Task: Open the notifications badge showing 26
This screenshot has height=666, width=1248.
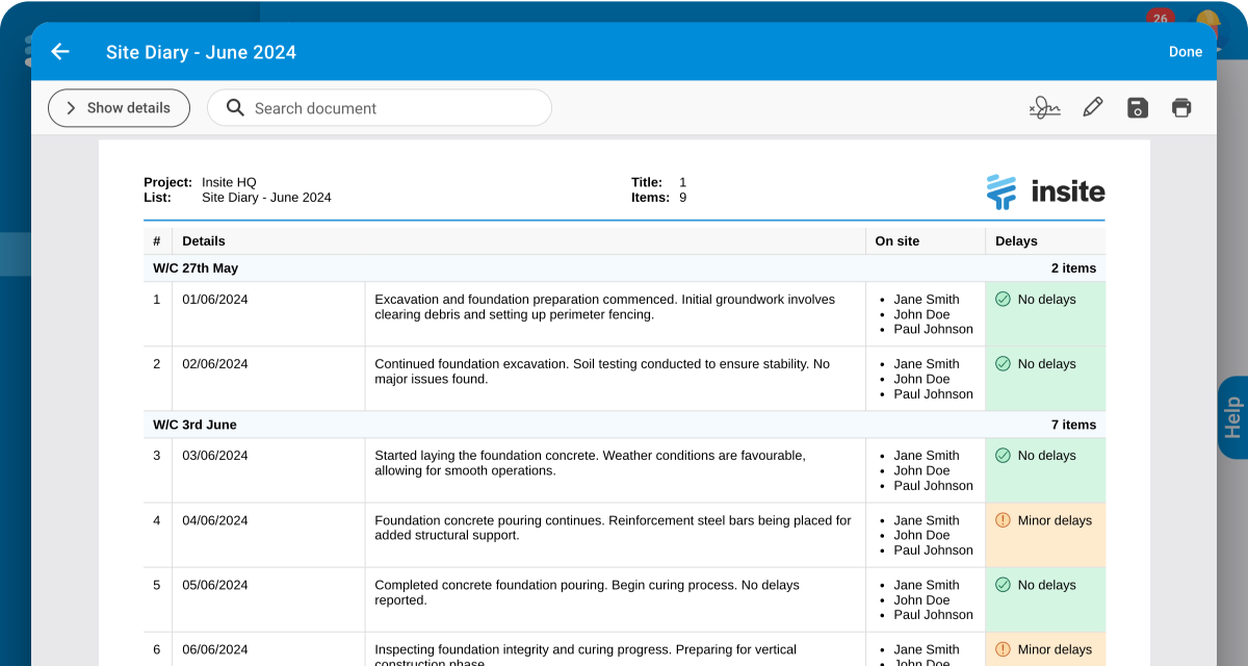Action: (1159, 19)
